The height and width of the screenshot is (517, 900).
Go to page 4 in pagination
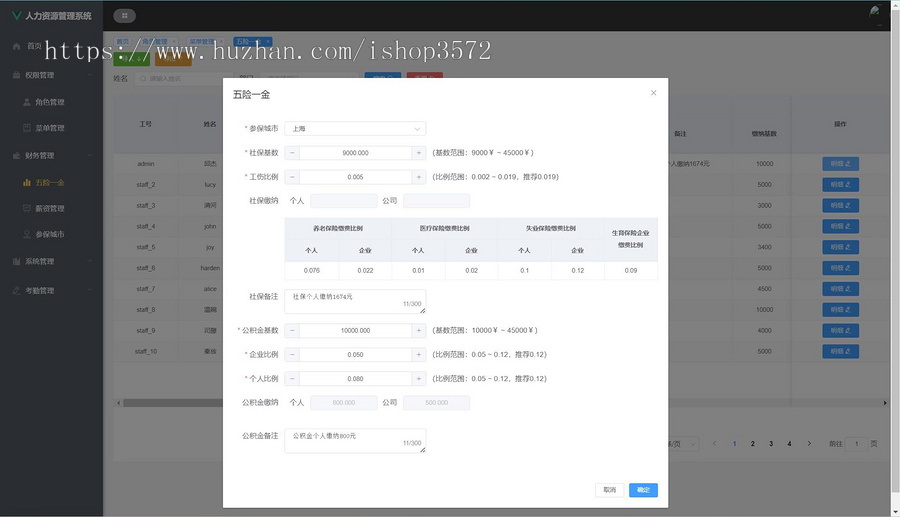coord(789,444)
